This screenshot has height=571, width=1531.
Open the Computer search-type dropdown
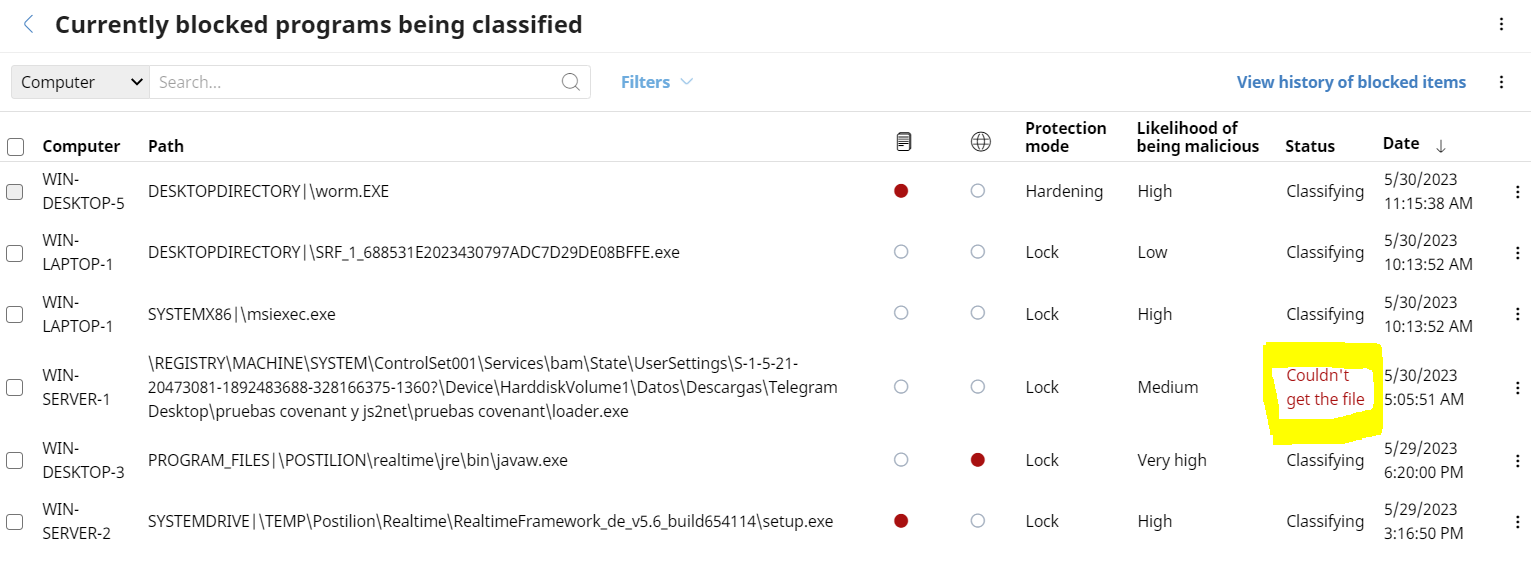81,82
